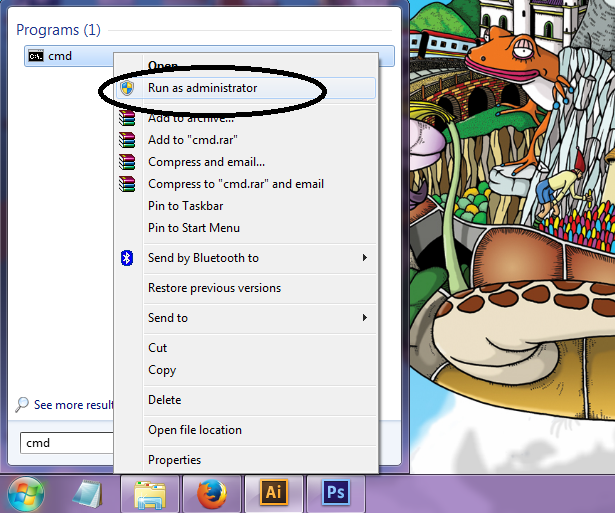Expand the Send by Bluetooth to submenu arrow
Viewport: 615px width, 513px height.
pyautogui.click(x=365, y=258)
